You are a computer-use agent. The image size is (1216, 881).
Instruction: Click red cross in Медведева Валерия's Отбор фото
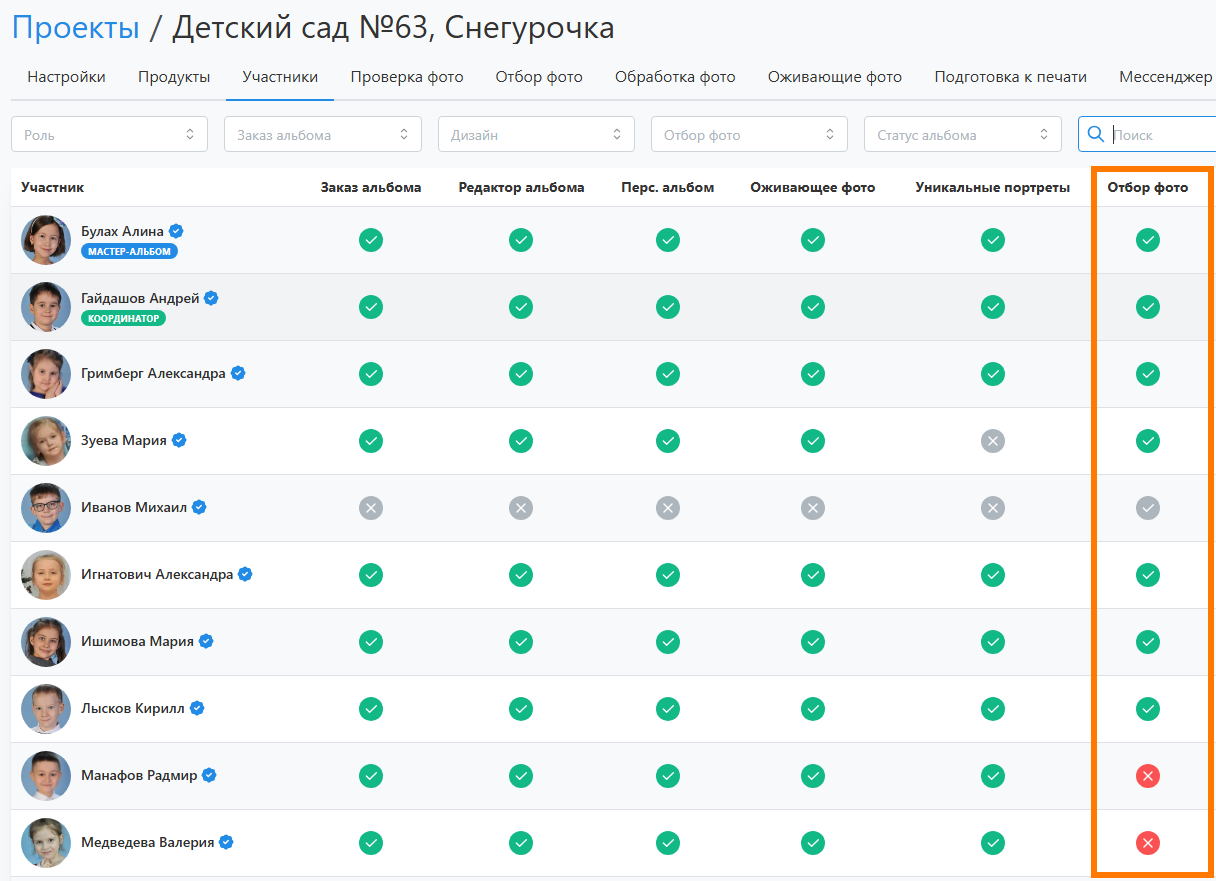tap(1148, 843)
